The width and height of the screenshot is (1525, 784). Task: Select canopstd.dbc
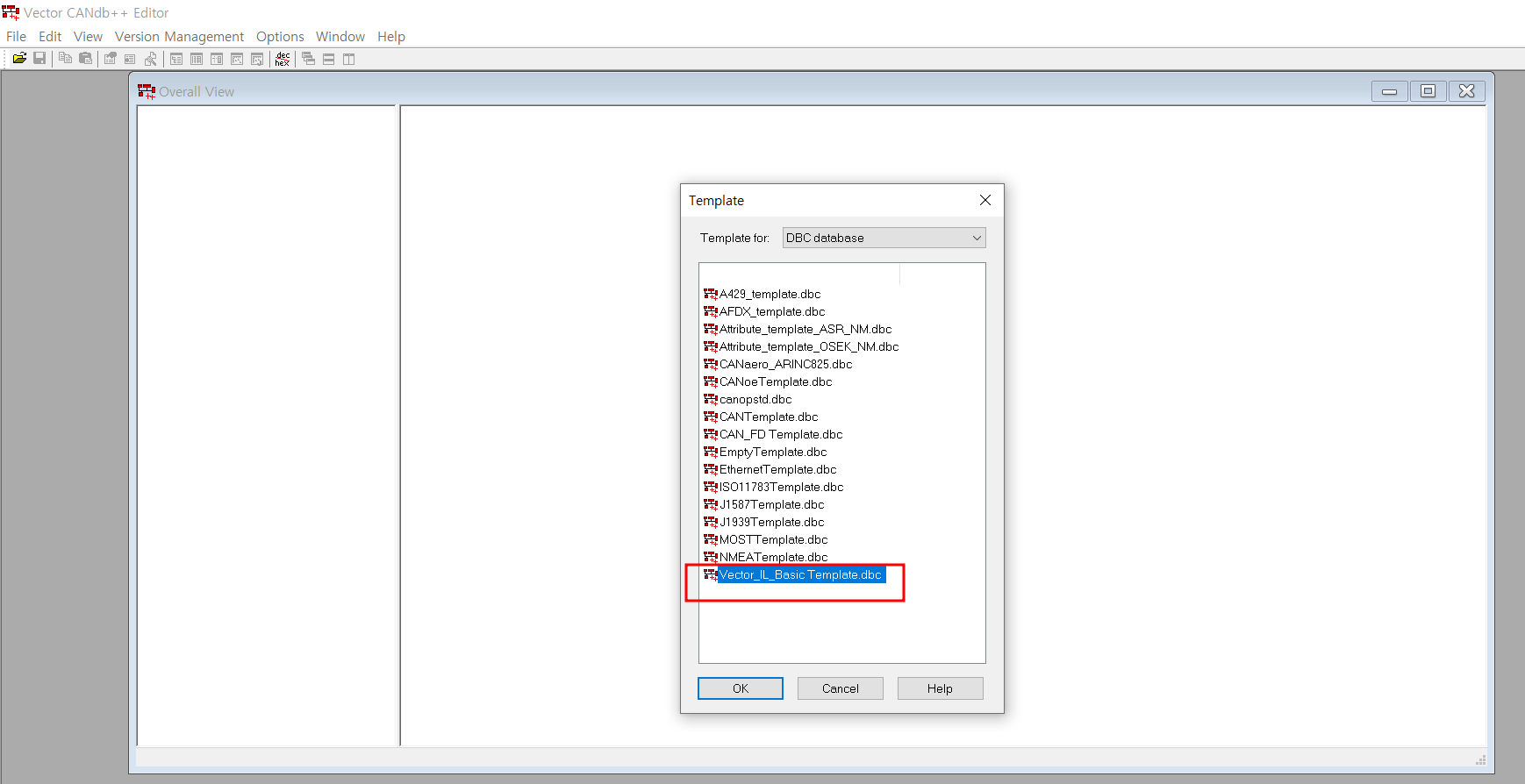[755, 399]
